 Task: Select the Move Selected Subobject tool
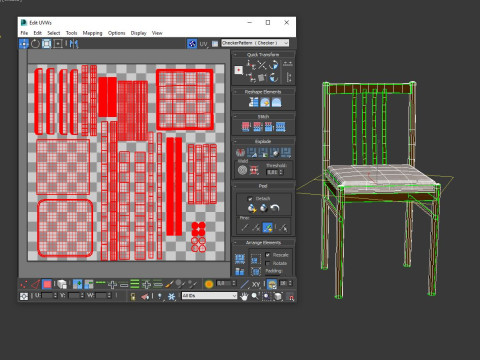pos(24,44)
